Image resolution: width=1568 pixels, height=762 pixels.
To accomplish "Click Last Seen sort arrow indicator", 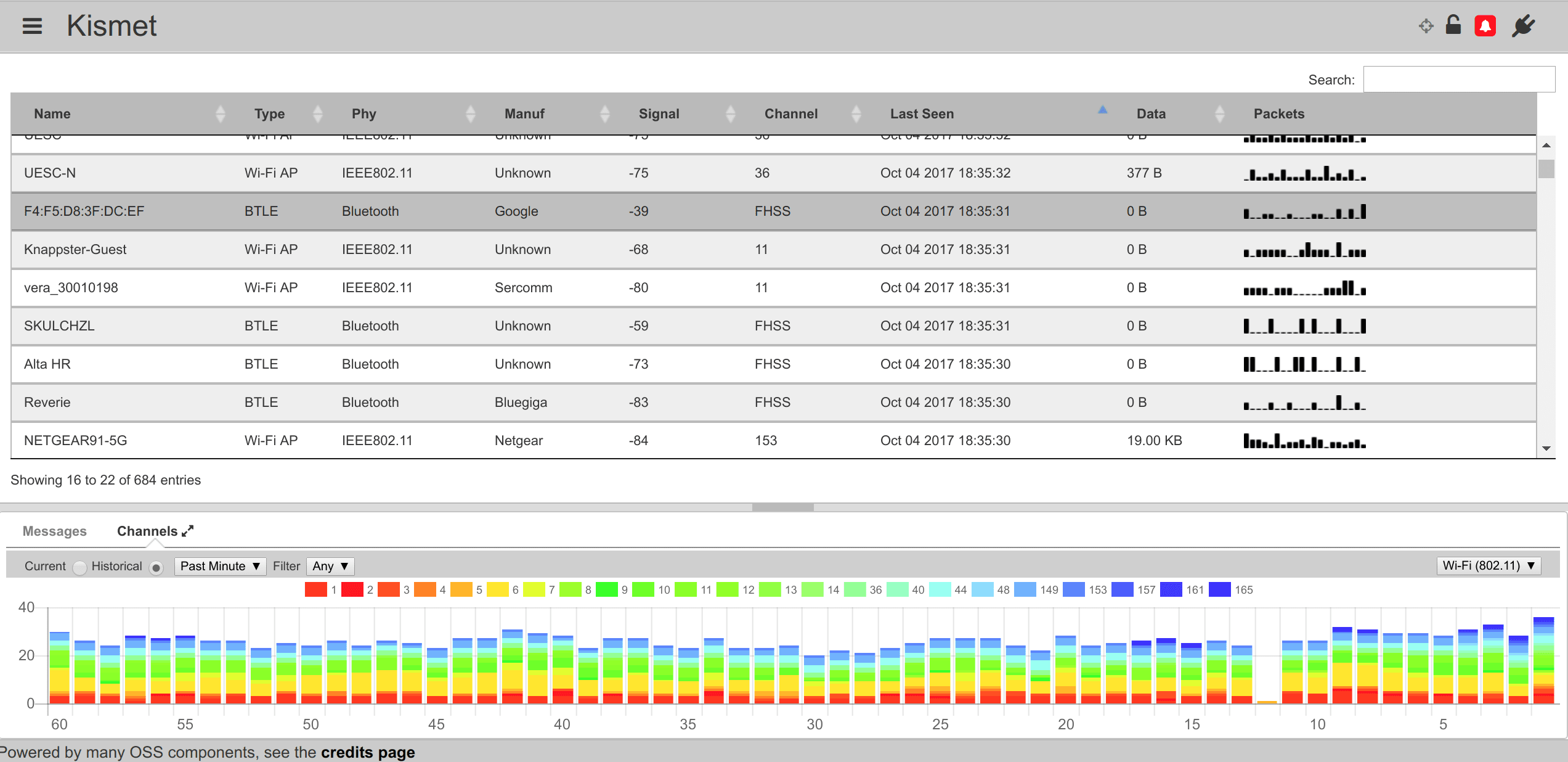I will click(1102, 110).
